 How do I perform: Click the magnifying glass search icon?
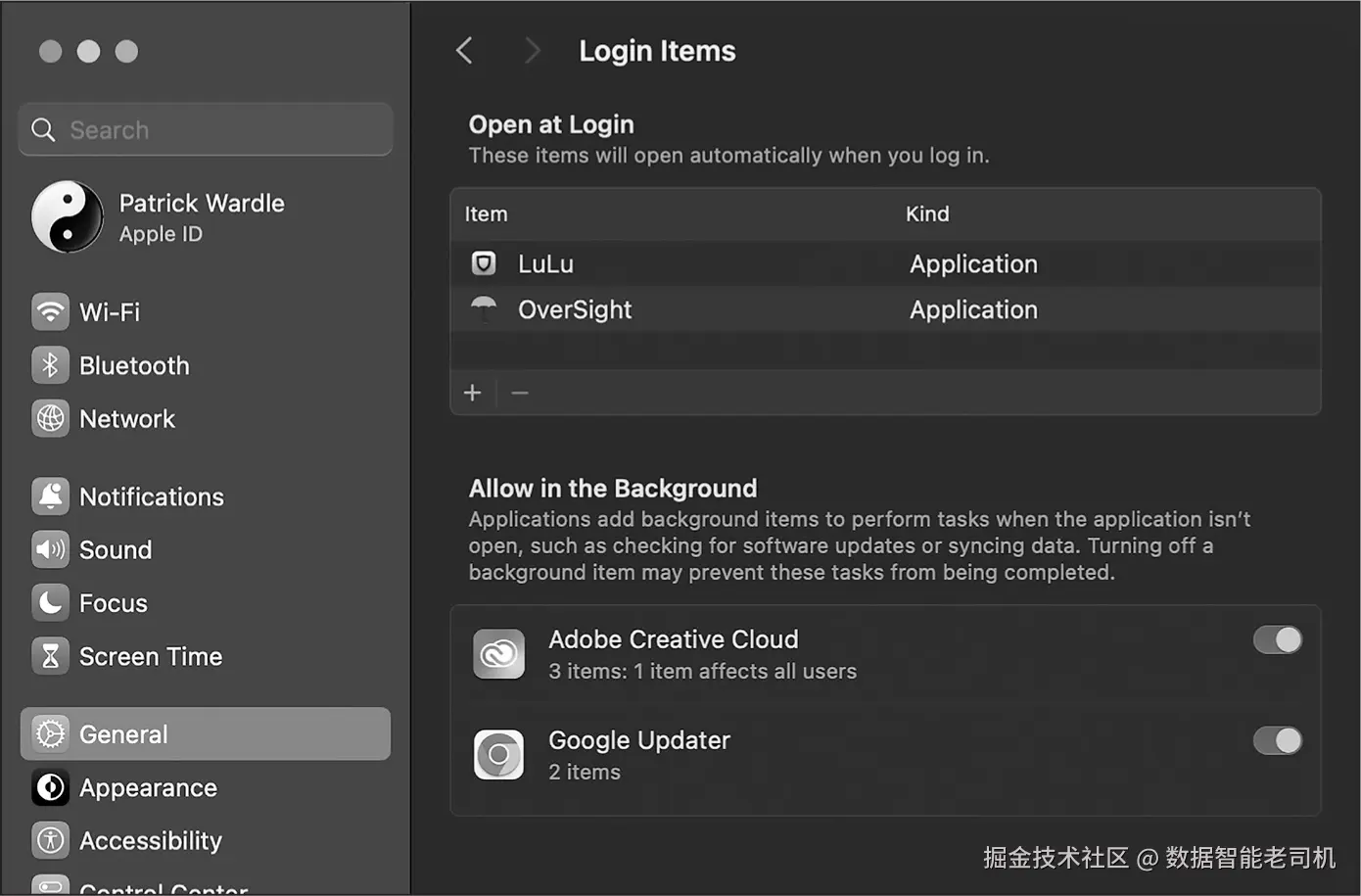(43, 129)
